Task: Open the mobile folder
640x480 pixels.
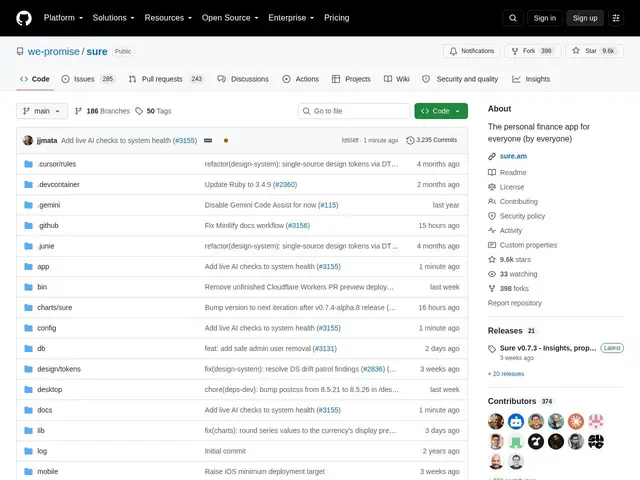Action: [x=48, y=471]
